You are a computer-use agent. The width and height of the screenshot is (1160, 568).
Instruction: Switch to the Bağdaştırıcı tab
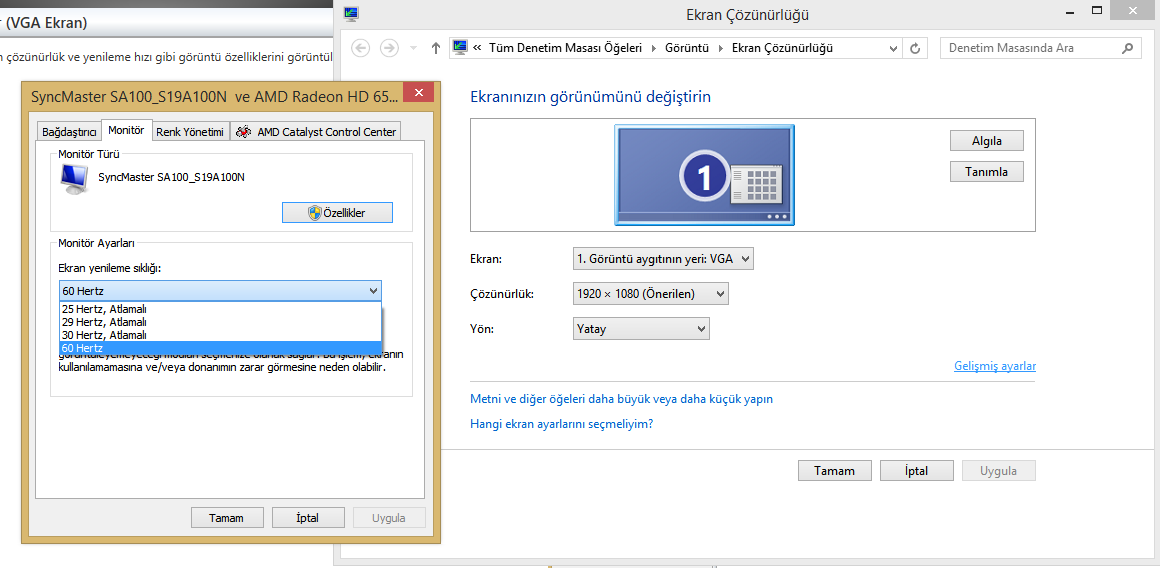pos(70,132)
